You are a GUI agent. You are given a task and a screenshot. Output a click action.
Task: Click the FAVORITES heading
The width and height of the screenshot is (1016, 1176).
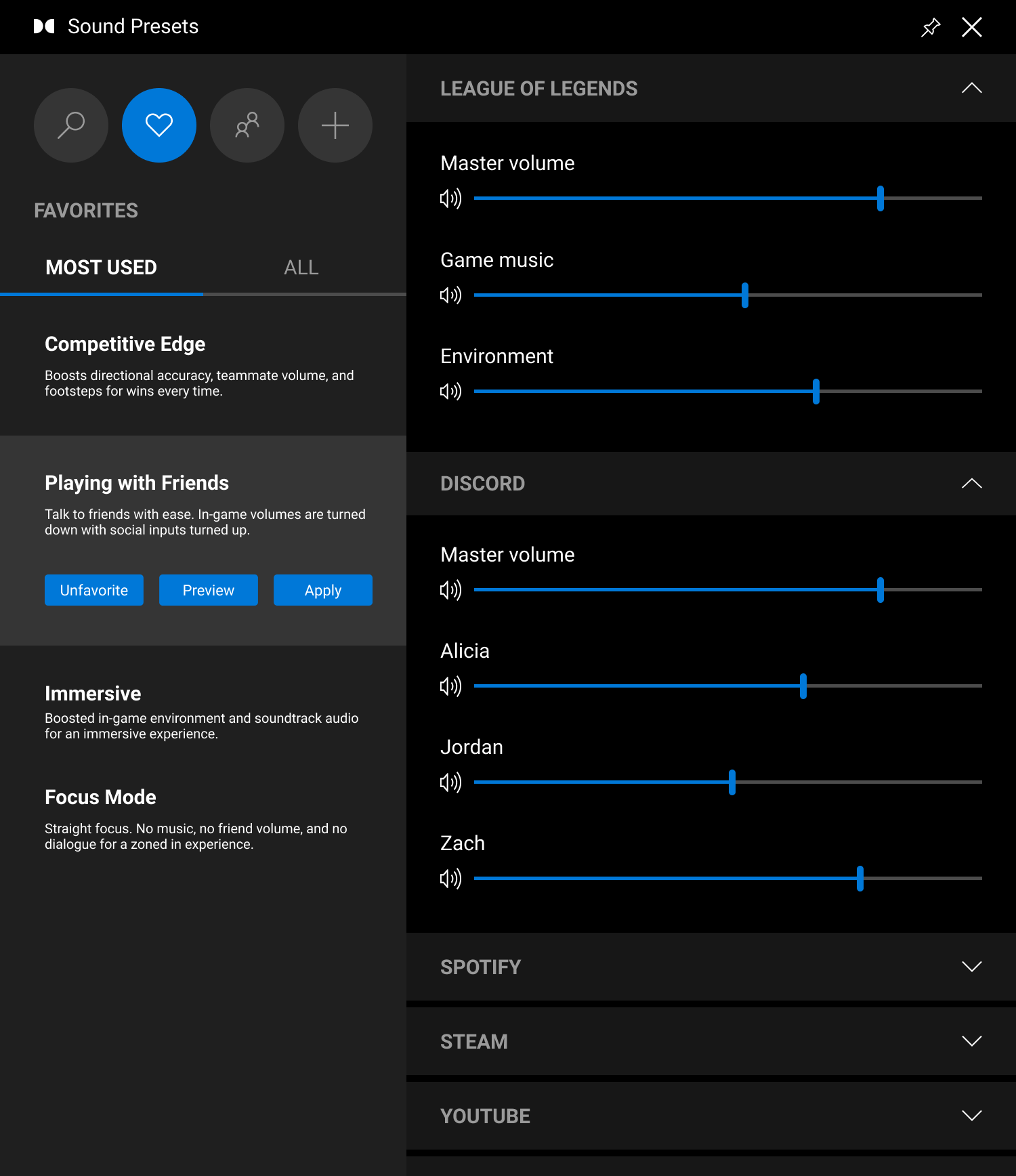click(x=86, y=211)
